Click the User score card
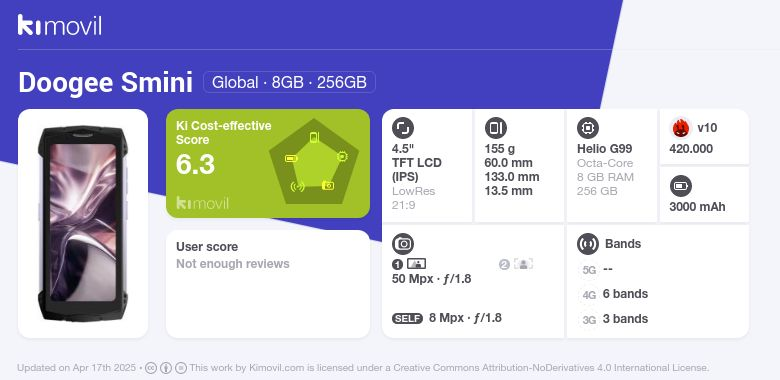 pos(268,284)
